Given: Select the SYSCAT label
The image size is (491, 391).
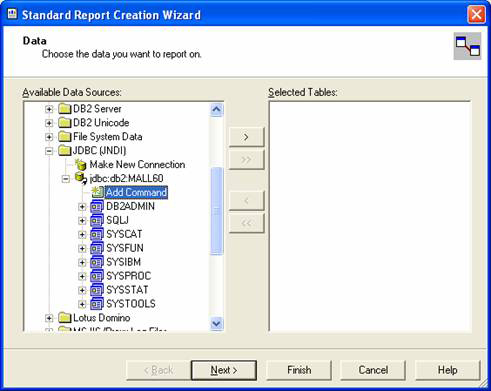Looking at the screenshot, I should 124,234.
